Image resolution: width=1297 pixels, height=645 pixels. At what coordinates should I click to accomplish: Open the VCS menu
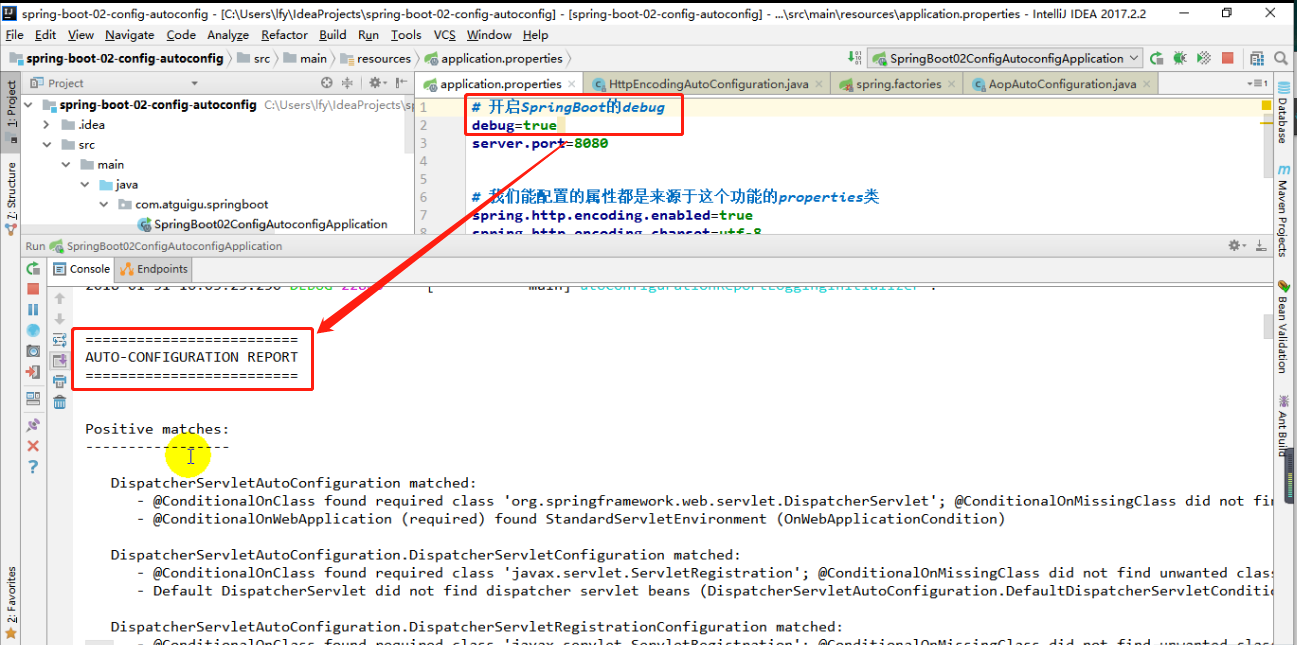(x=444, y=34)
